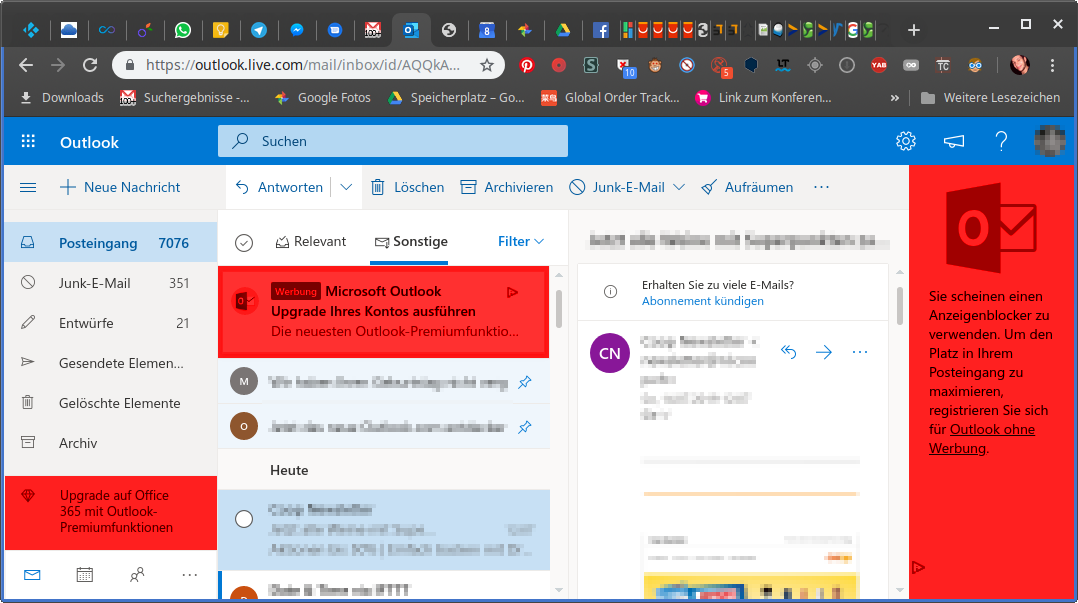Viewport: 1078px width, 603px height.
Task: Switch to the Facebook browser tab
Action: (601, 30)
